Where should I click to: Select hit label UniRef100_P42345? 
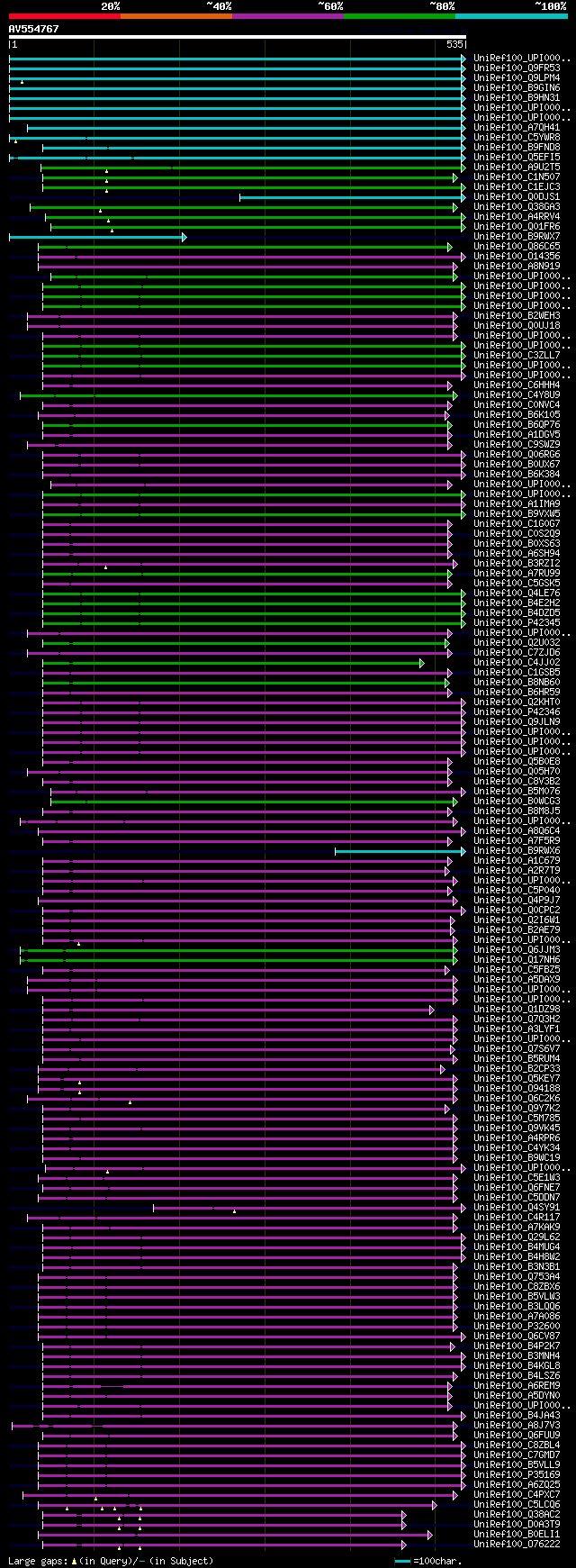click(x=517, y=622)
